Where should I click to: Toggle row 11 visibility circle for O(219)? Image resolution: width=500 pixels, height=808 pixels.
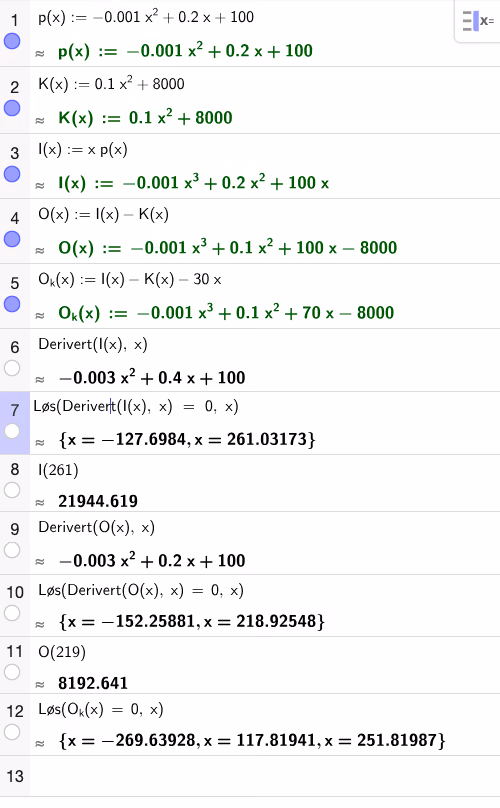12,672
